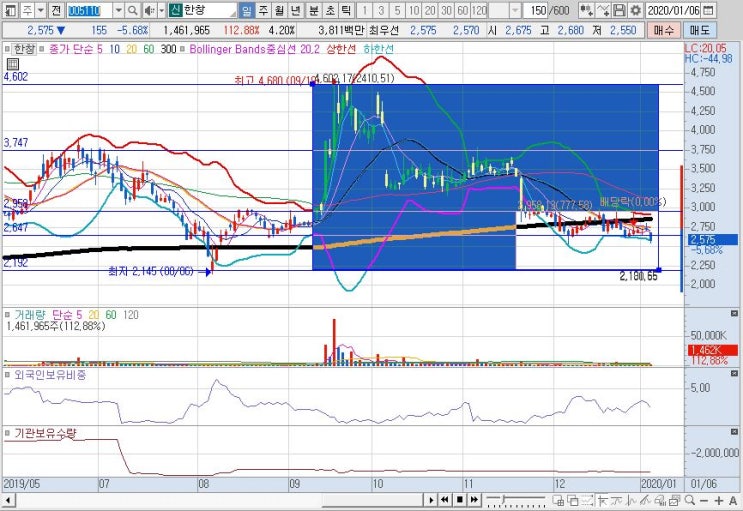Open candlestick add-indicator icon
The width and height of the screenshot is (743, 511).
[586, 10]
